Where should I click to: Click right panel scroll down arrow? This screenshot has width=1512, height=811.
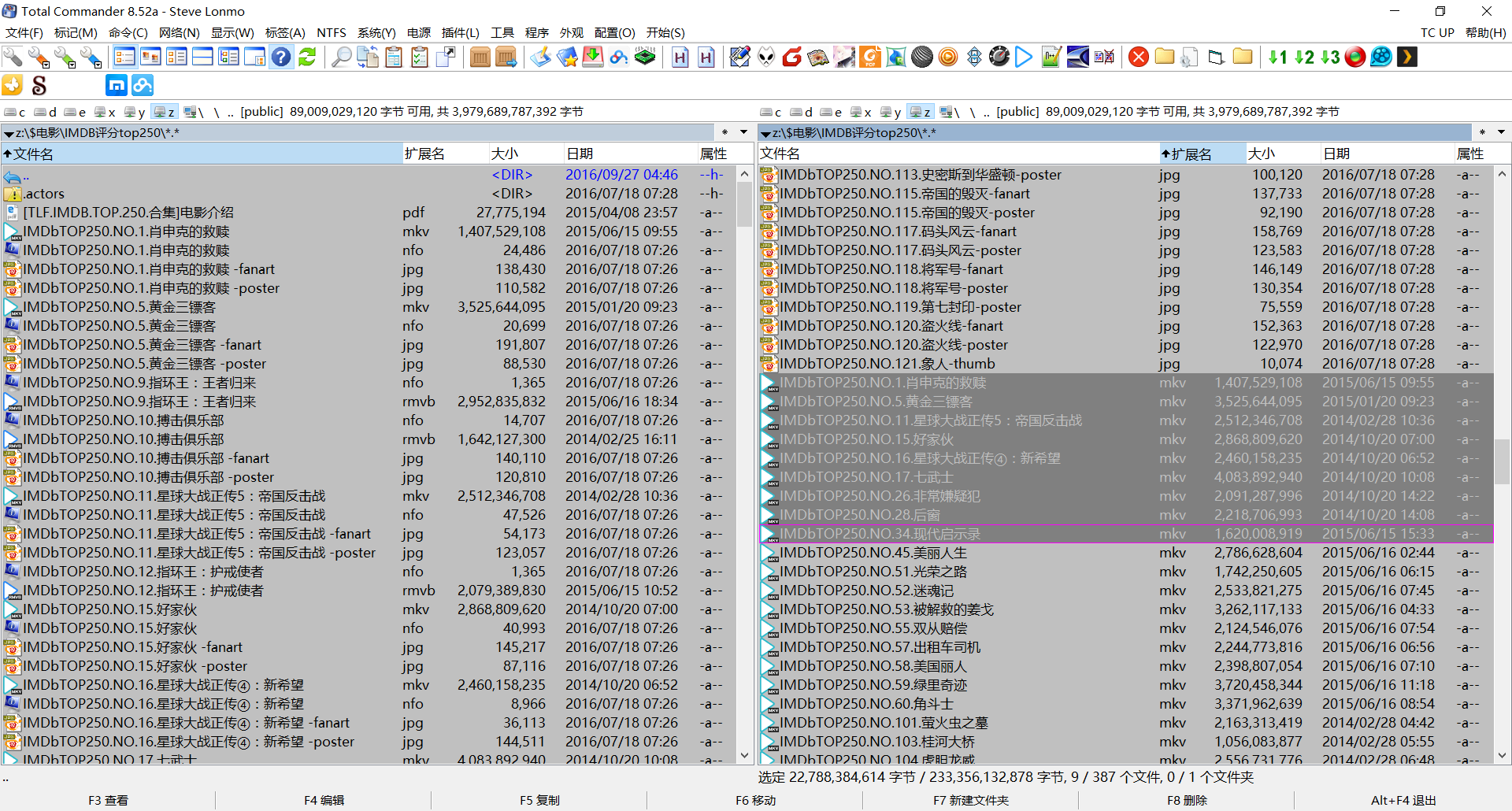click(x=1502, y=755)
